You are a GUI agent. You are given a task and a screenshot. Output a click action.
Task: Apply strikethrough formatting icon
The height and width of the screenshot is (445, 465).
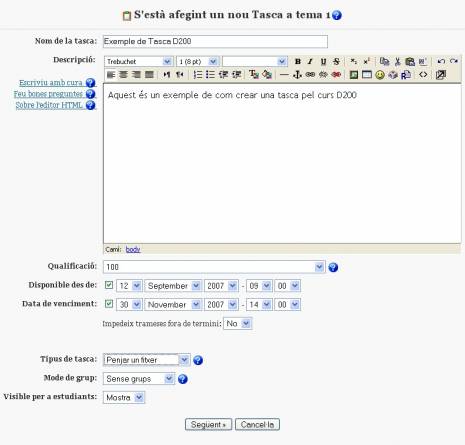click(x=336, y=61)
